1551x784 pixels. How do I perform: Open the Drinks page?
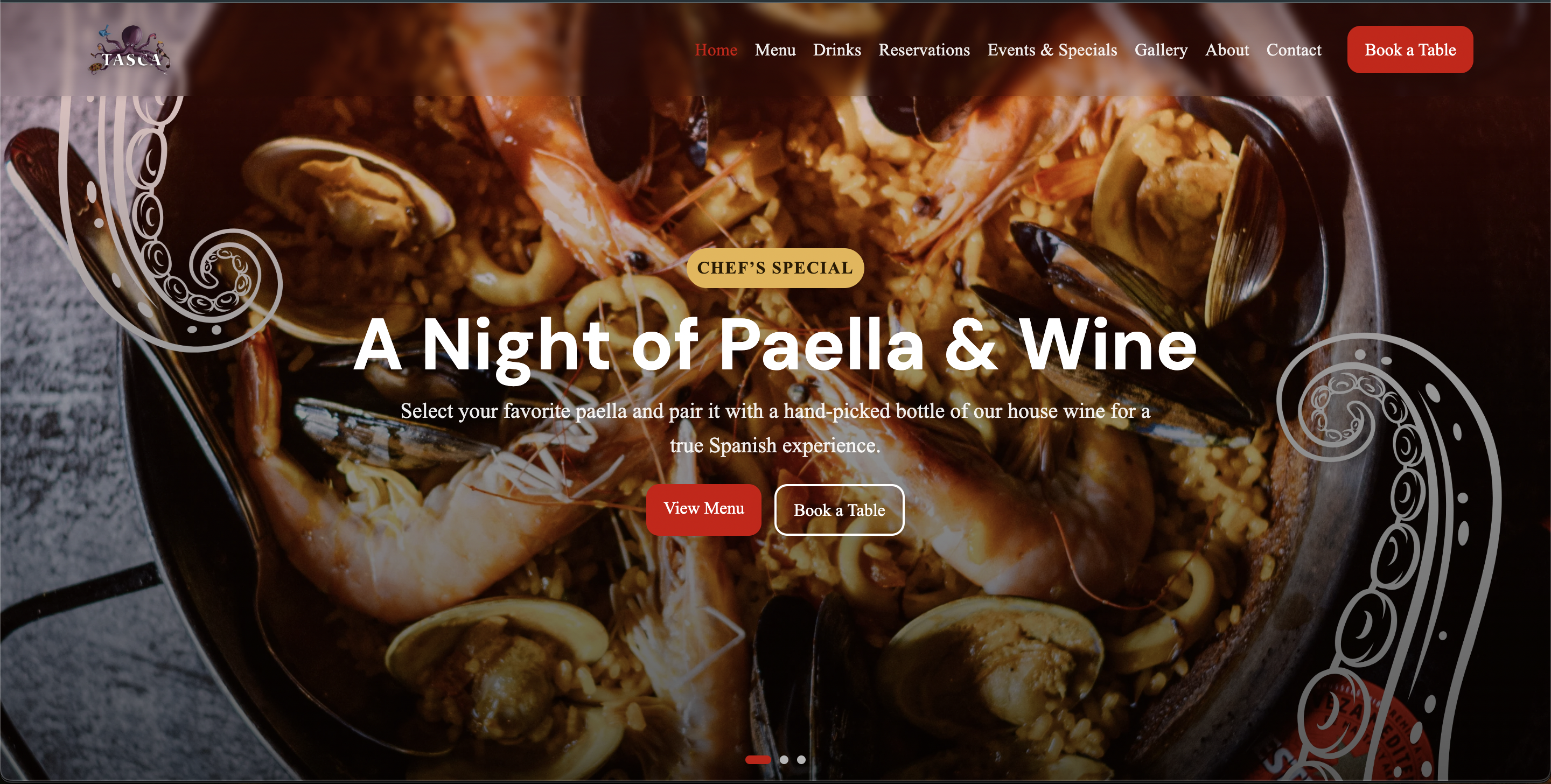(x=837, y=50)
